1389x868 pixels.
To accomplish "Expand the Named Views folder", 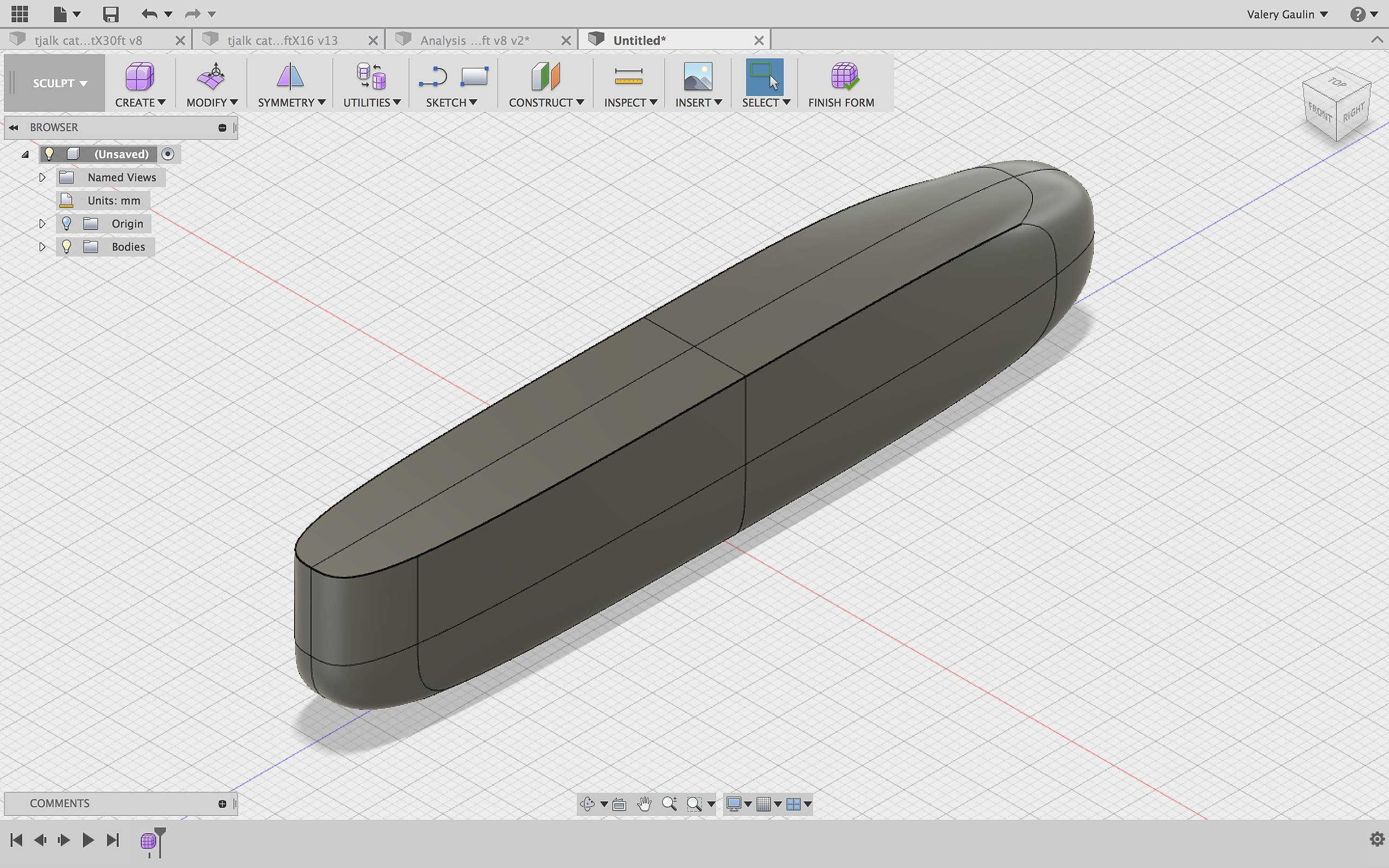I will (x=42, y=177).
